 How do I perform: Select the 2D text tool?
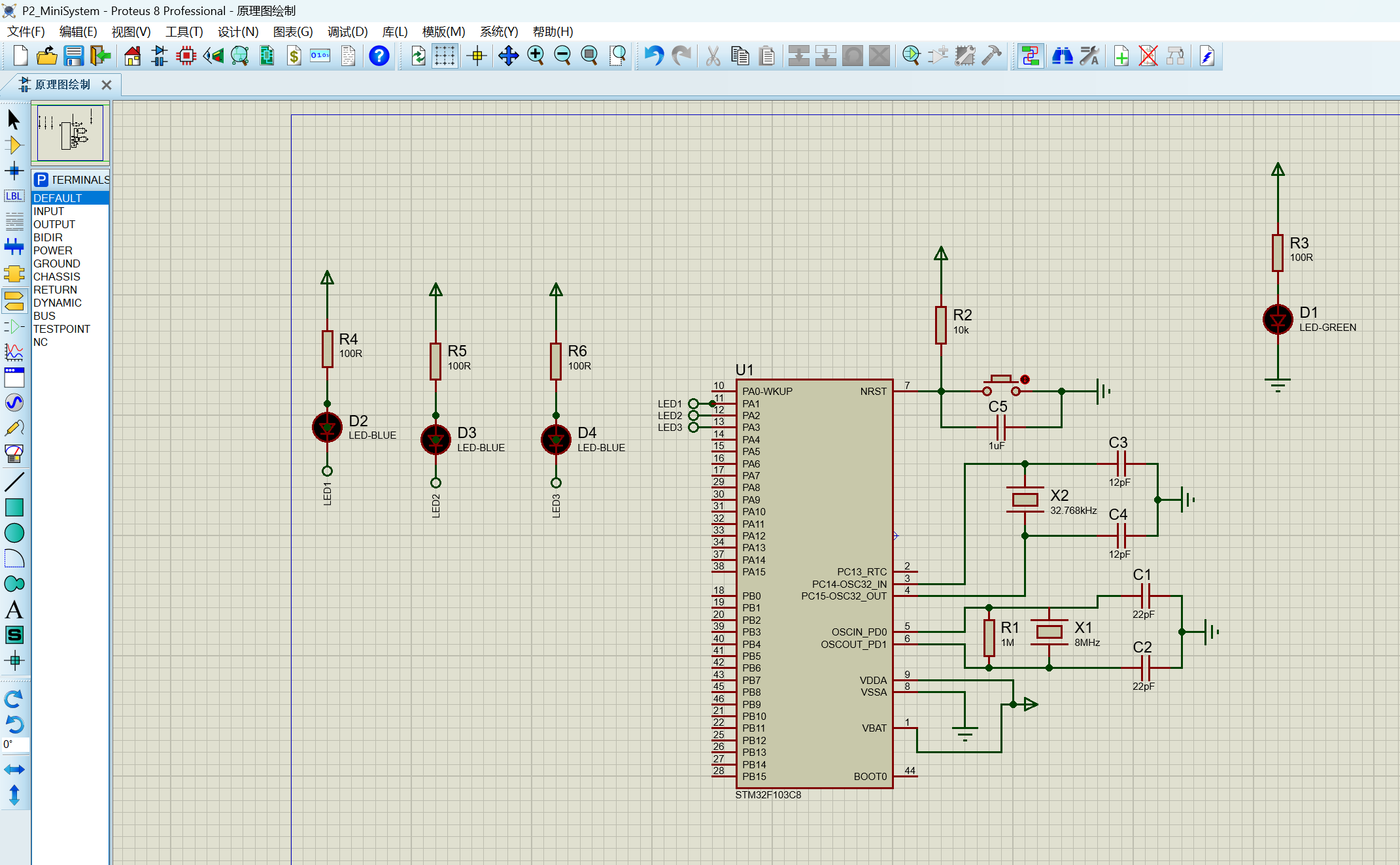point(14,609)
